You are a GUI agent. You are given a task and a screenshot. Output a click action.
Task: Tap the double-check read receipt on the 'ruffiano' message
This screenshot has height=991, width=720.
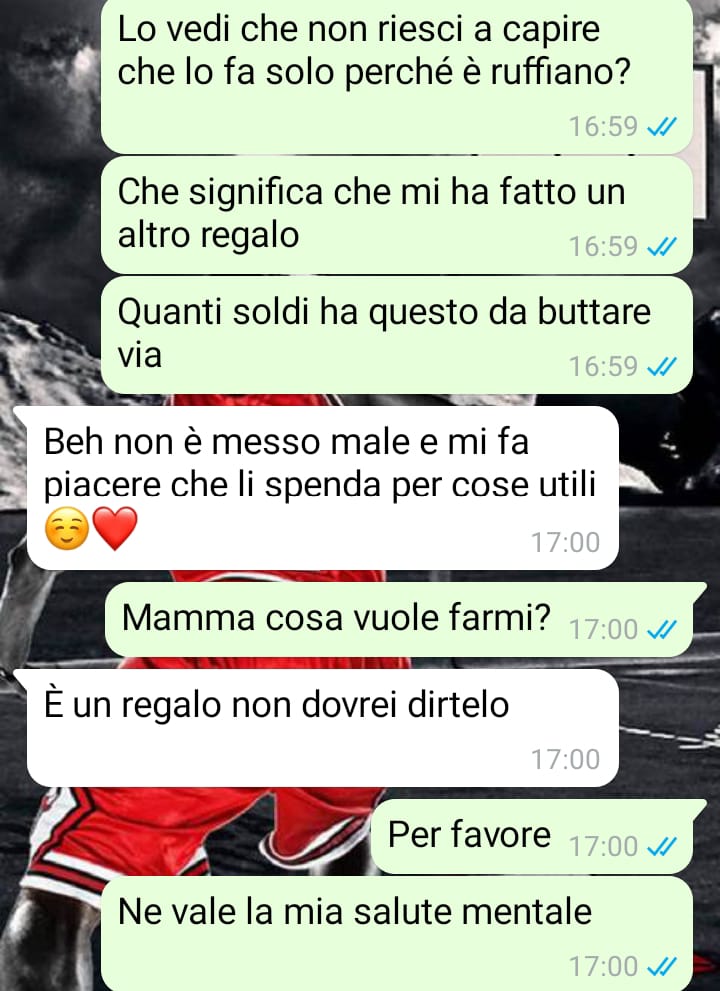[x=662, y=127]
